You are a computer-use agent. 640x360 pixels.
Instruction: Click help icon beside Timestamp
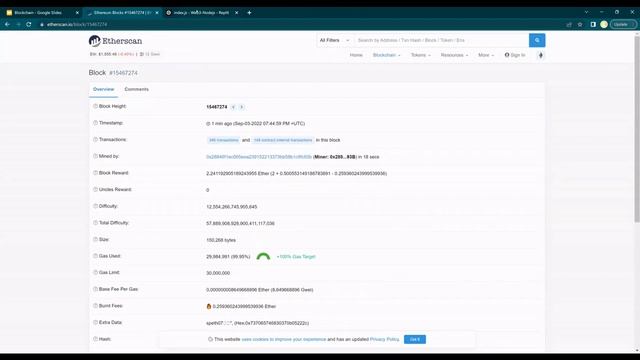96,123
